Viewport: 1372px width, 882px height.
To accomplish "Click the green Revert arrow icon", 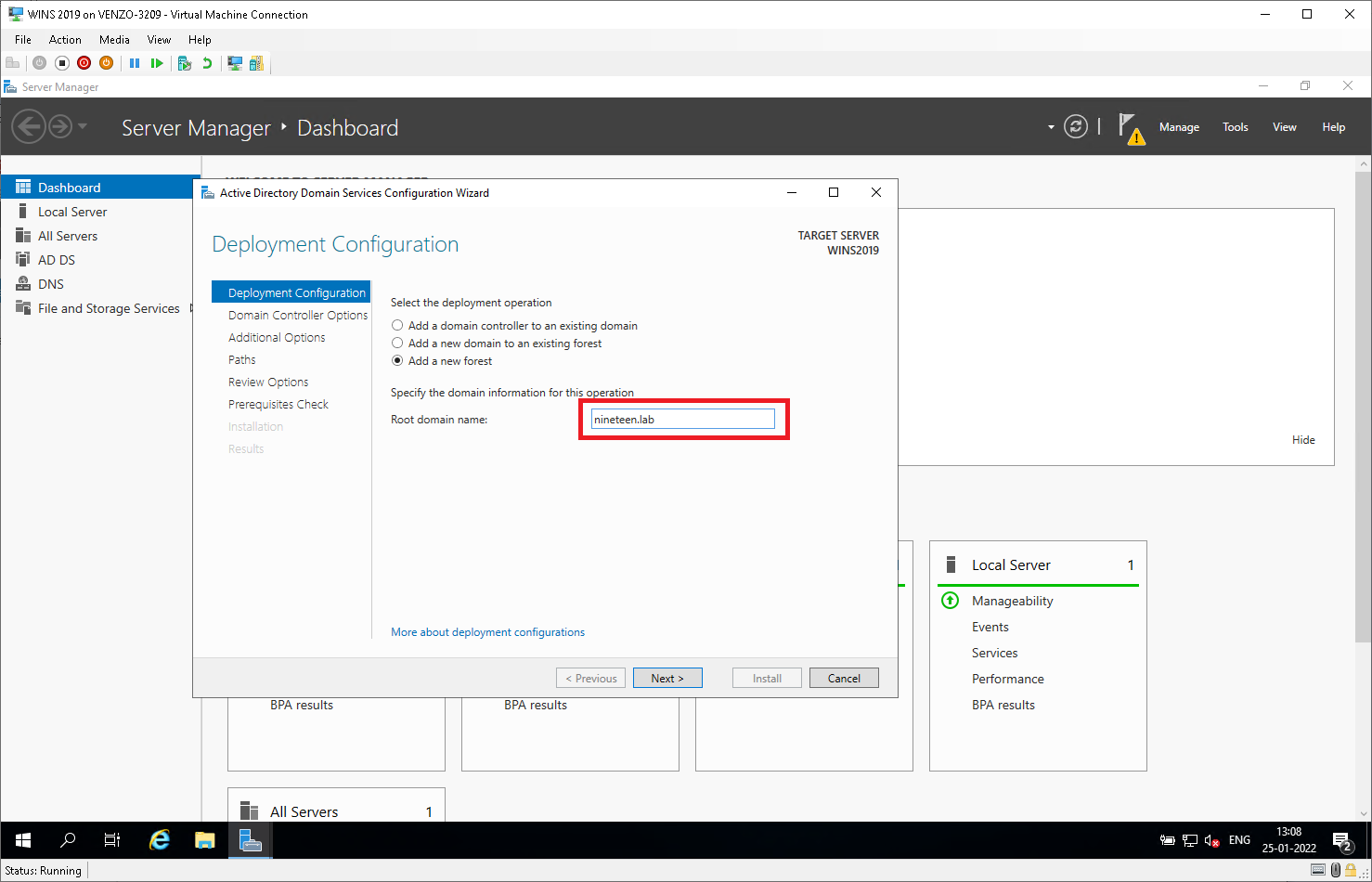I will click(207, 63).
